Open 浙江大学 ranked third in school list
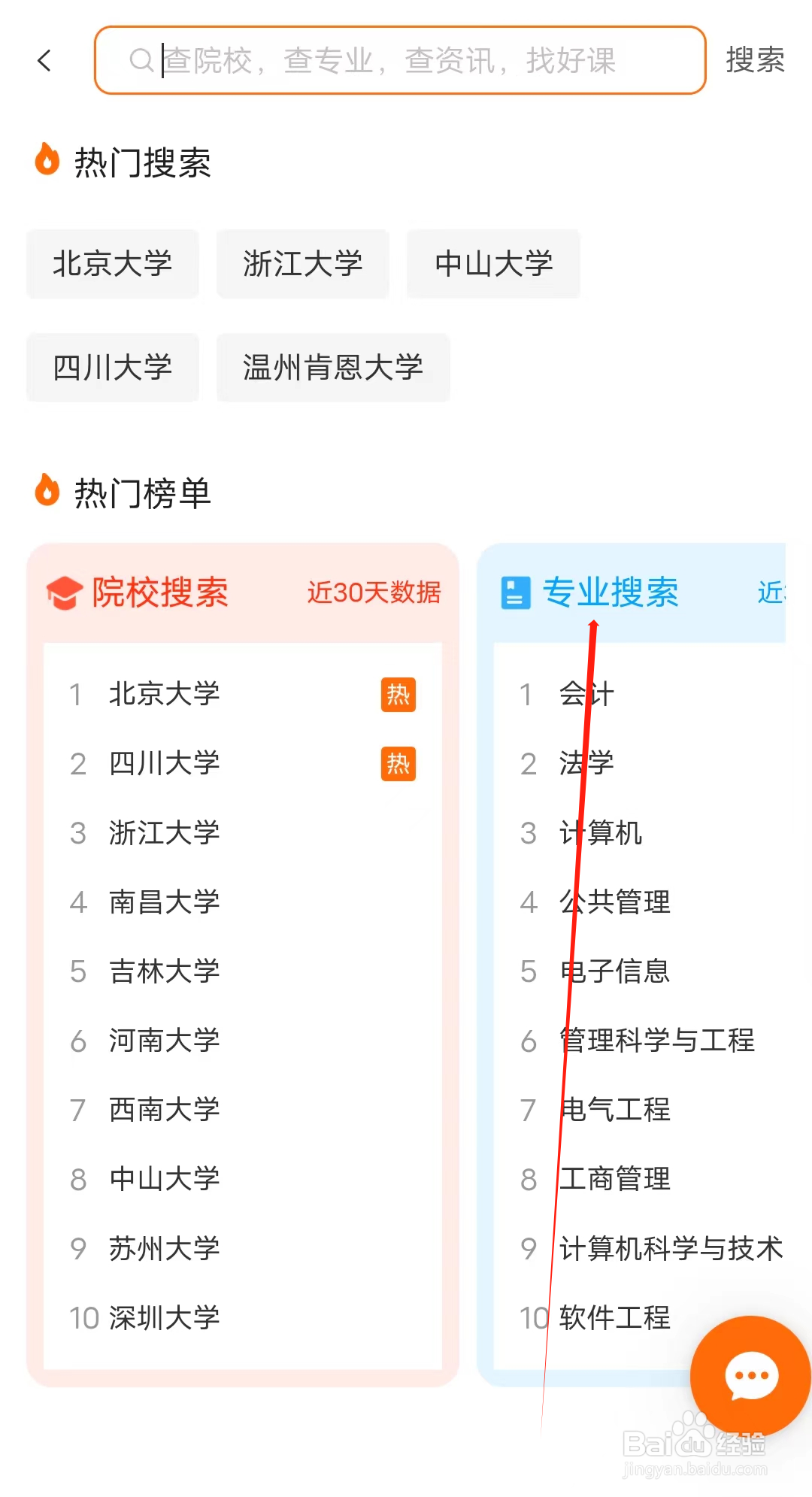Screen dimensions: 812x1497 point(164,833)
